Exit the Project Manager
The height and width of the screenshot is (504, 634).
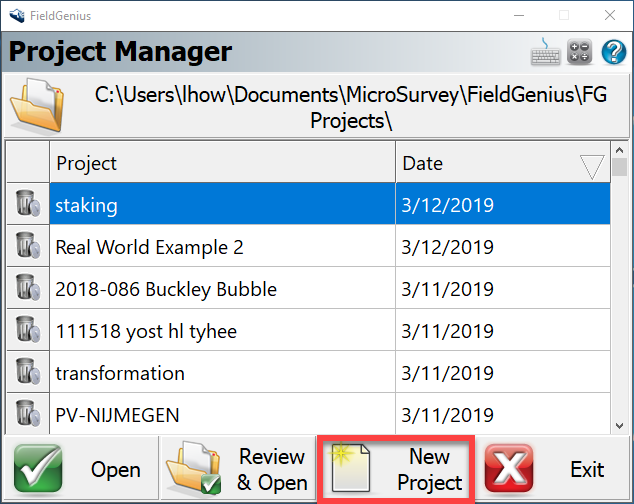[553, 469]
